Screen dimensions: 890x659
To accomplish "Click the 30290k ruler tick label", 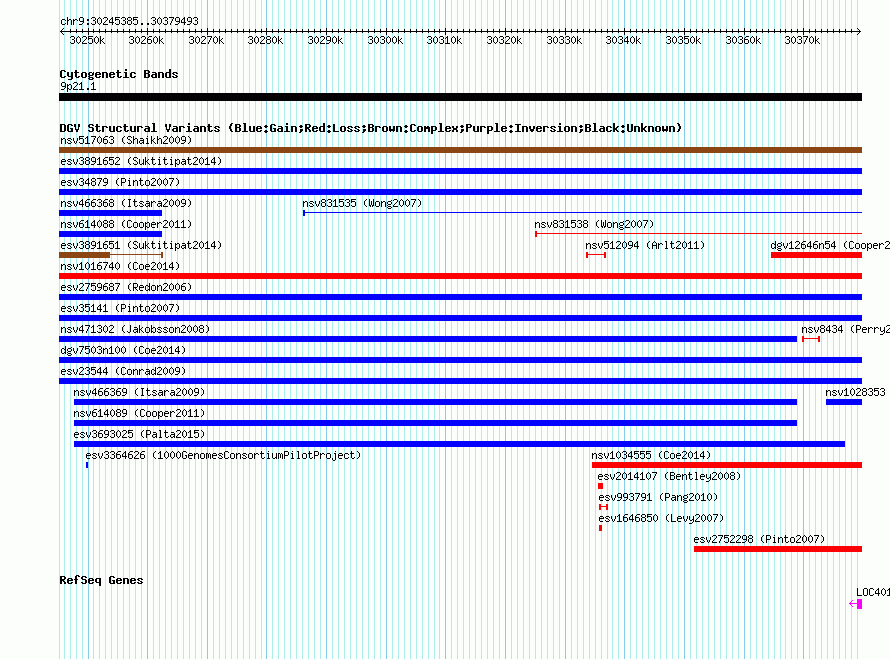I will coord(325,40).
